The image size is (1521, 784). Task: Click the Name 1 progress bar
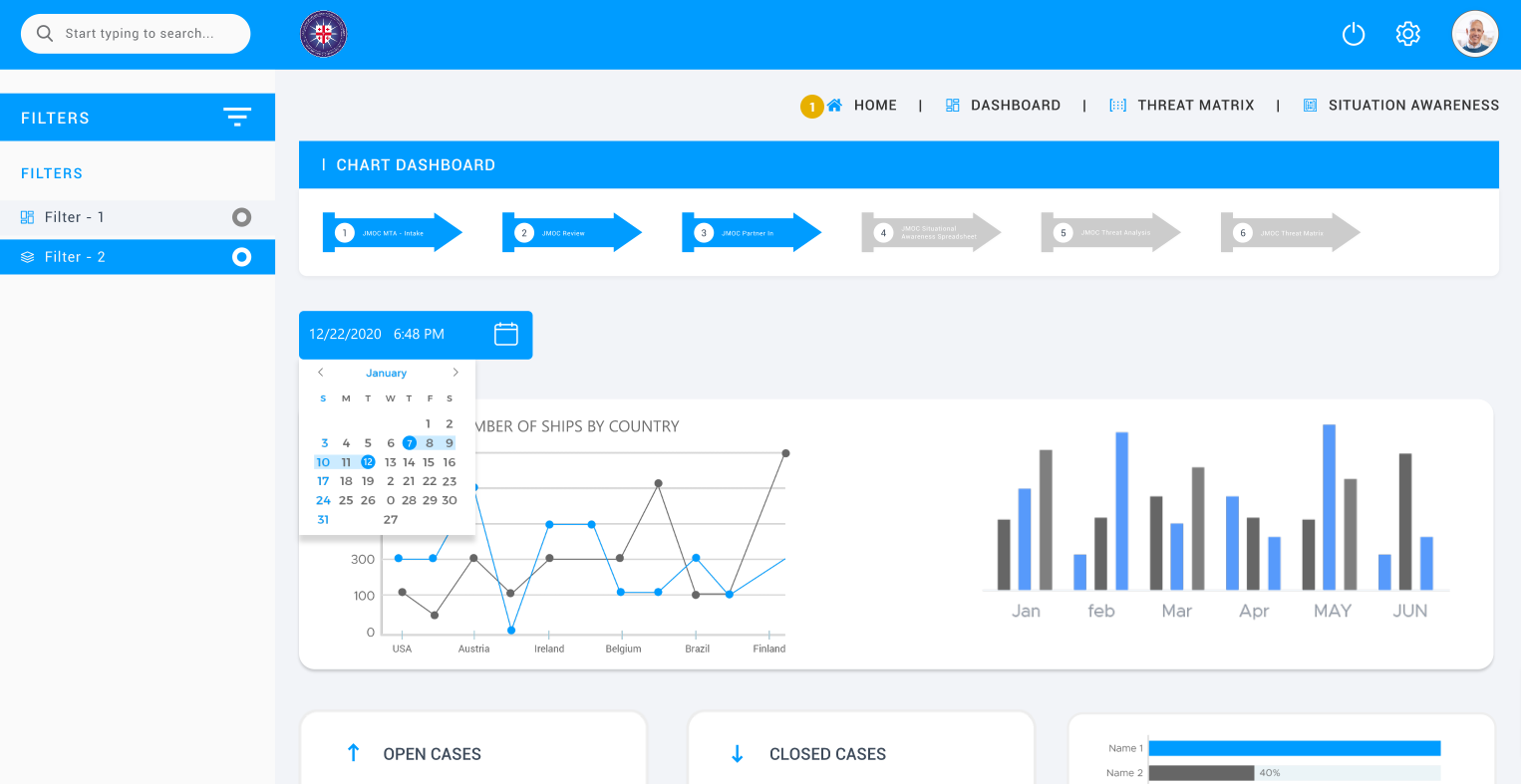coord(1295,748)
